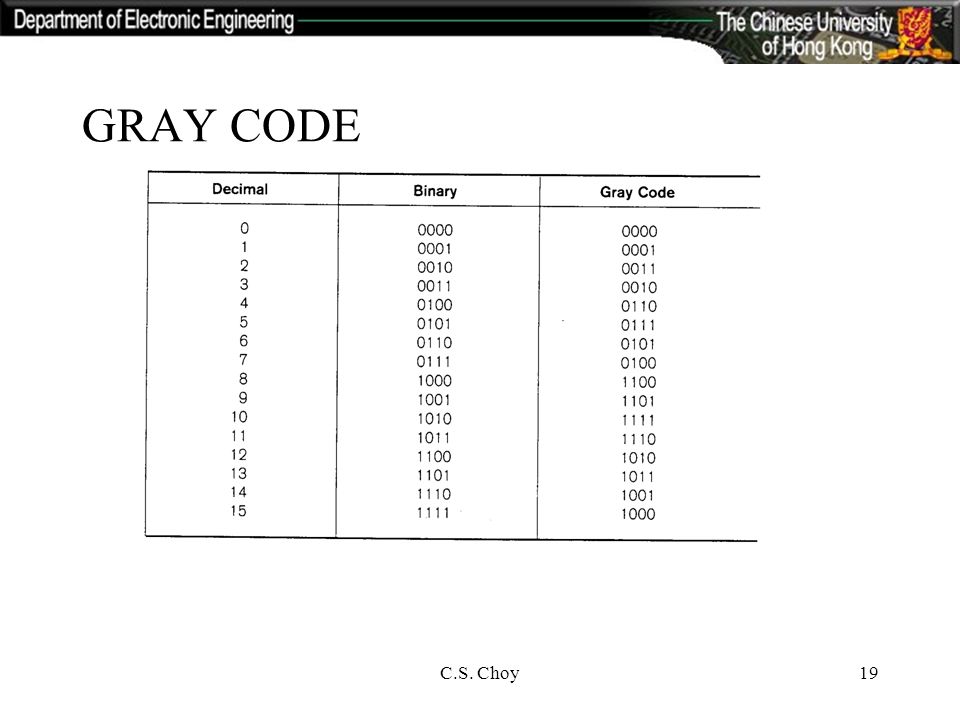Image resolution: width=960 pixels, height=720 pixels.
Task: Select decimal value 9 in Decimal column
Action: [x=243, y=398]
